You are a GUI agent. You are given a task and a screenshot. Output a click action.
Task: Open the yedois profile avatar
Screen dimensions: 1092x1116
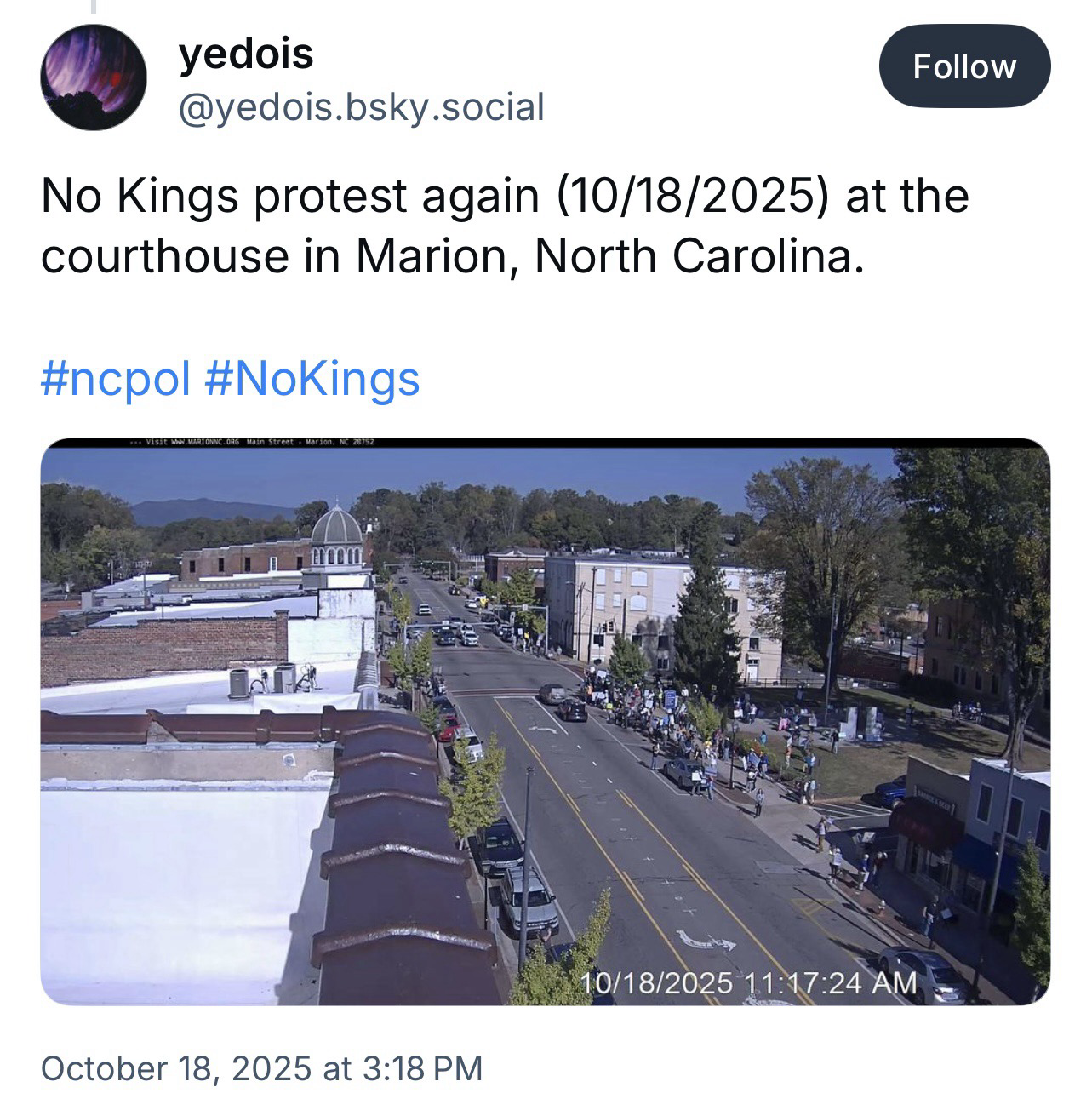[93, 77]
